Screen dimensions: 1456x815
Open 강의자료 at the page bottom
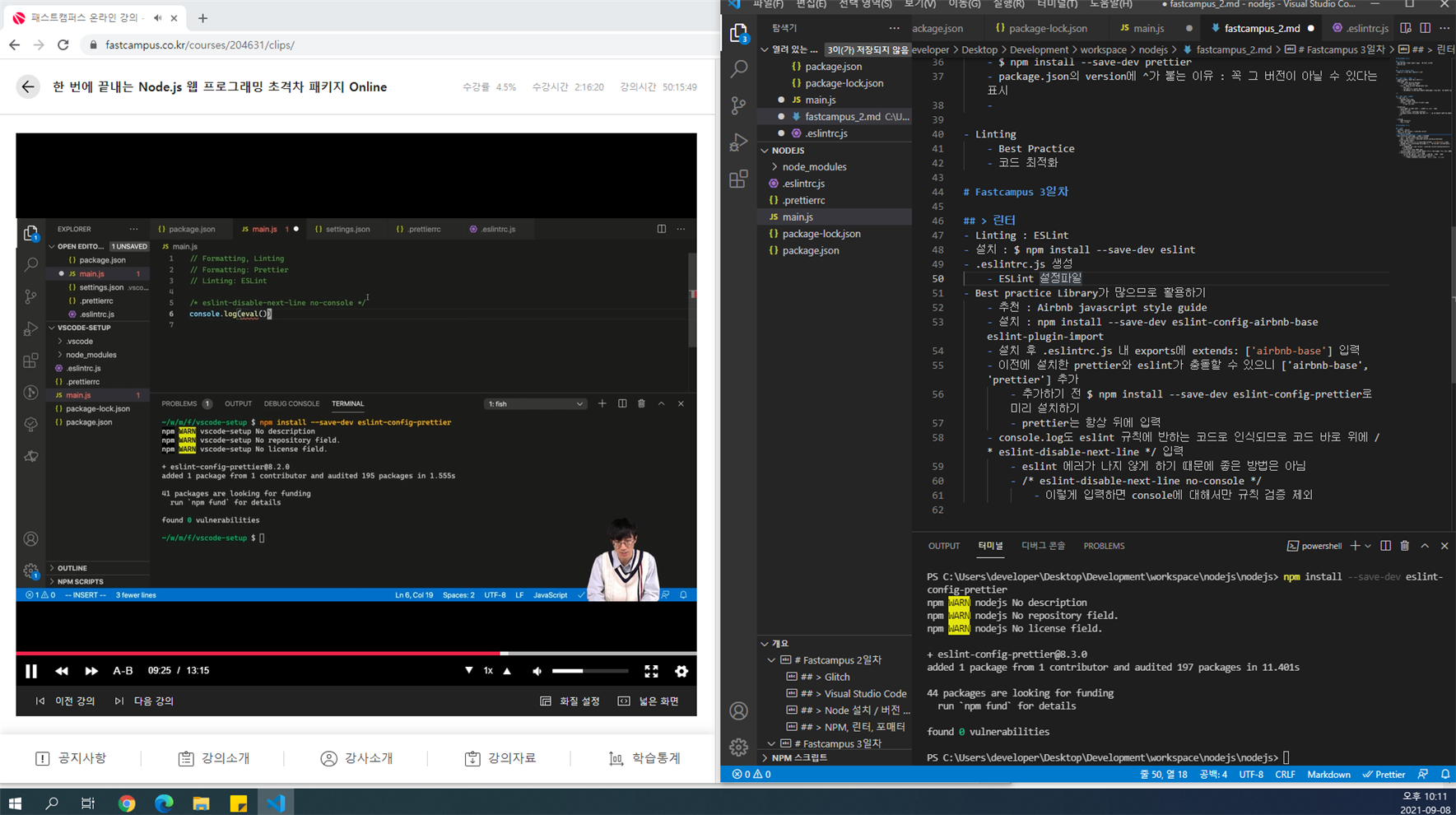point(500,758)
